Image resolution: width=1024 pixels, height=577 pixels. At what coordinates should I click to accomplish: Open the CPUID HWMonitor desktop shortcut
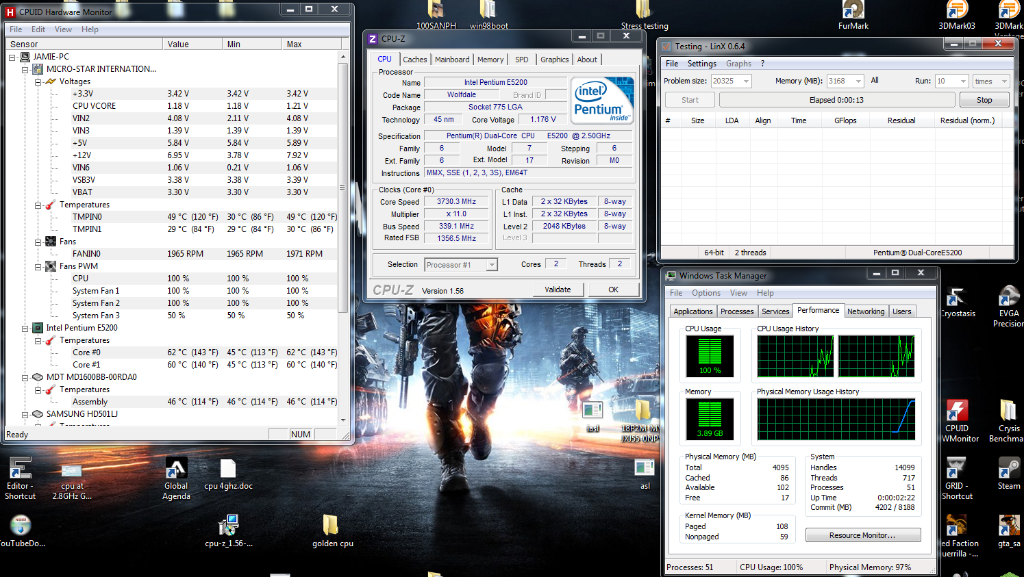959,421
